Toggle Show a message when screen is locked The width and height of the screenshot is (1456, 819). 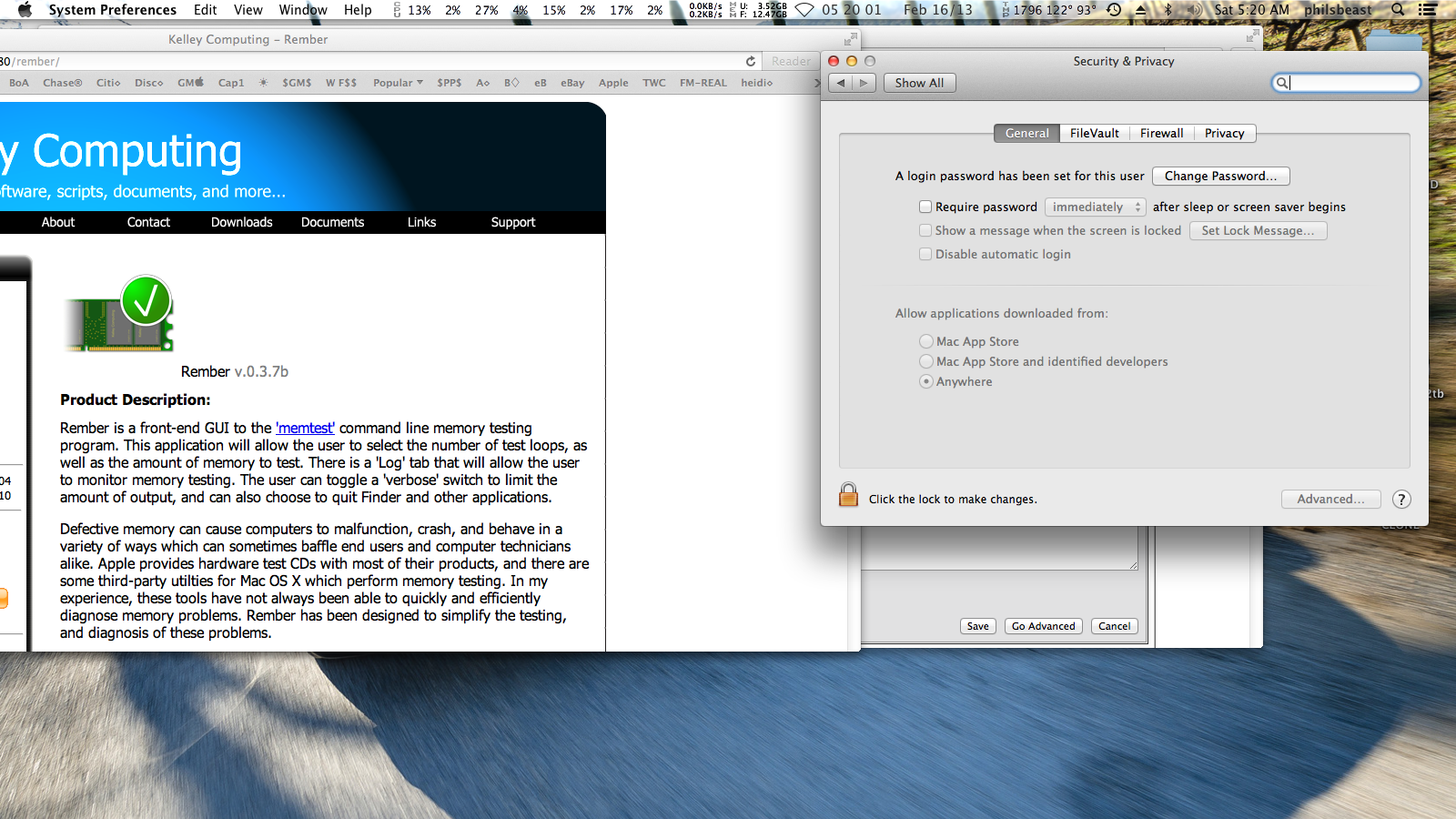pyautogui.click(x=925, y=230)
